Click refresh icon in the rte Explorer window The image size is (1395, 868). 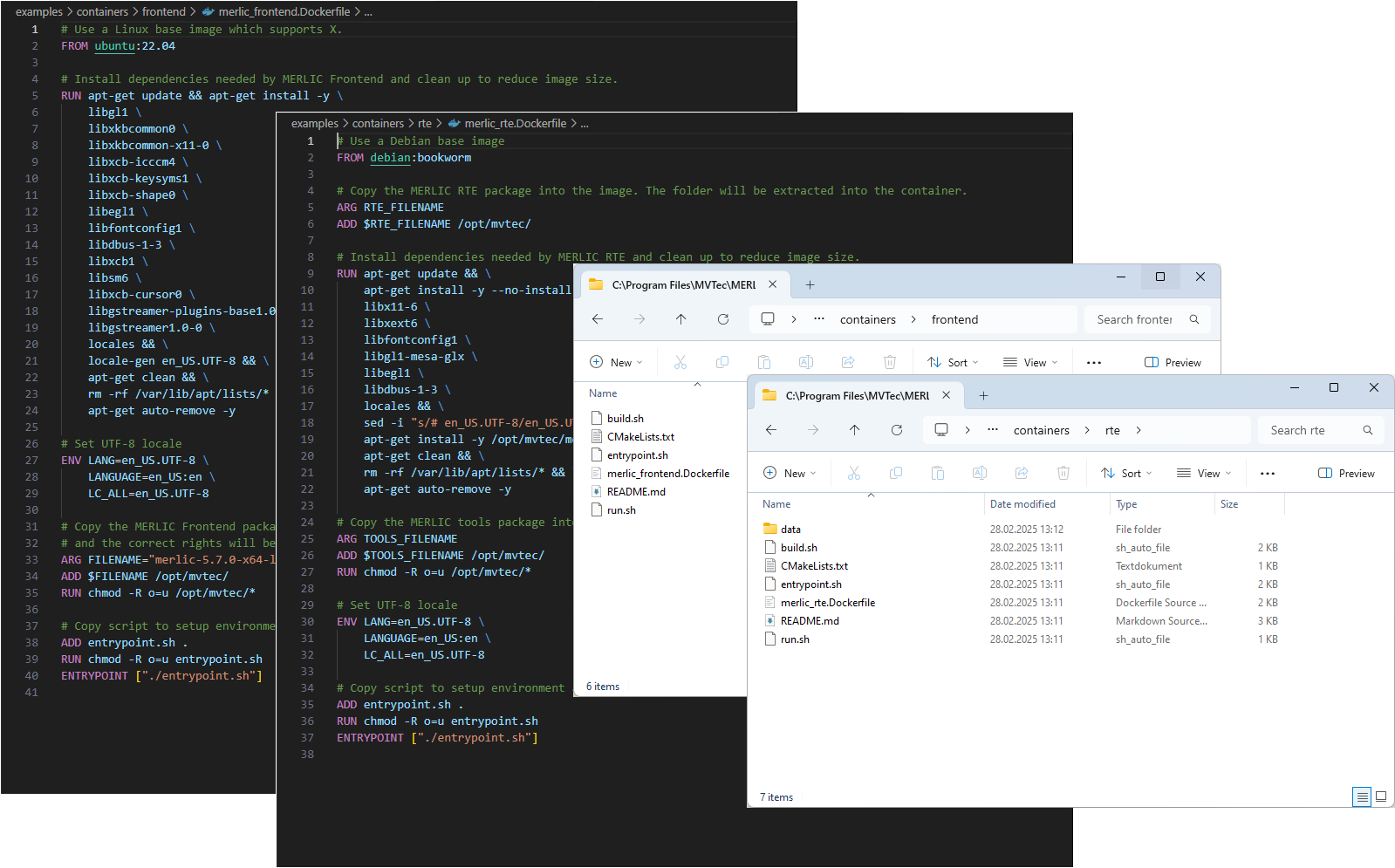[x=896, y=430]
